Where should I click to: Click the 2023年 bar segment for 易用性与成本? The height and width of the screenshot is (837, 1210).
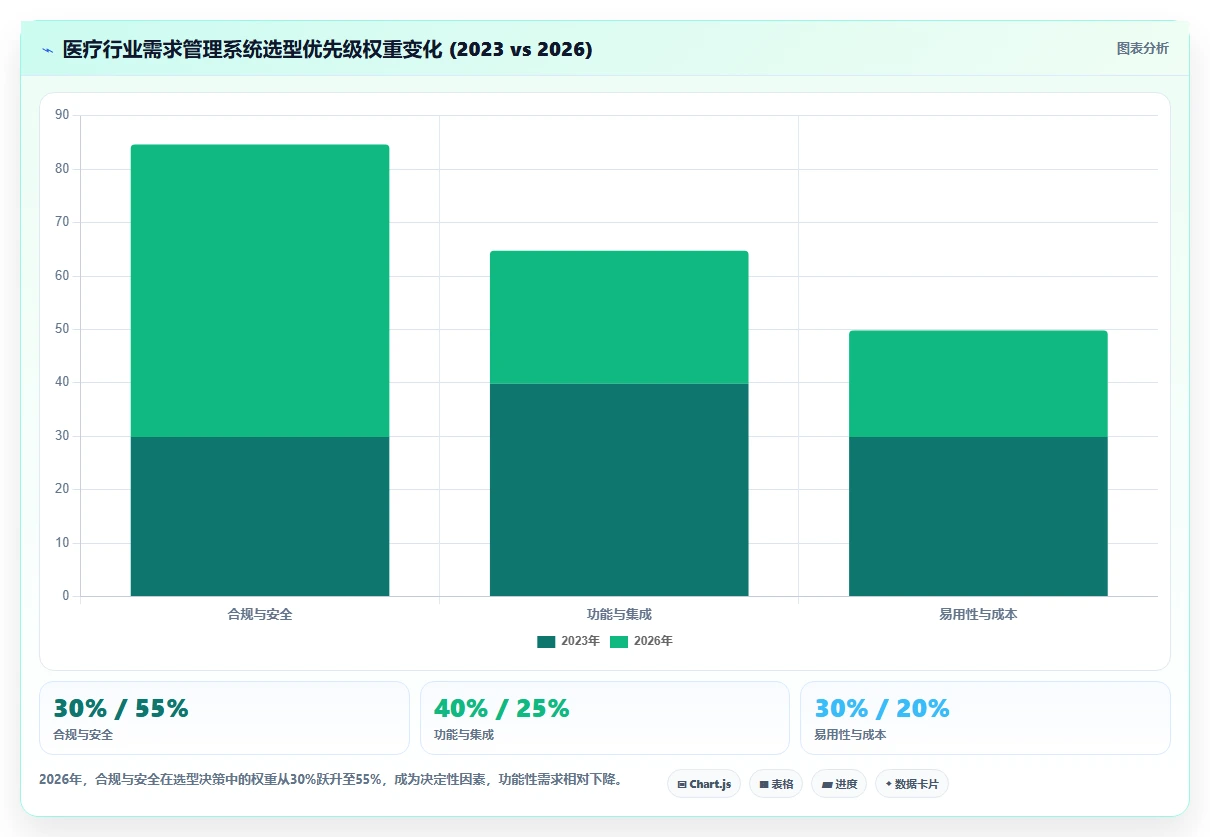[978, 516]
